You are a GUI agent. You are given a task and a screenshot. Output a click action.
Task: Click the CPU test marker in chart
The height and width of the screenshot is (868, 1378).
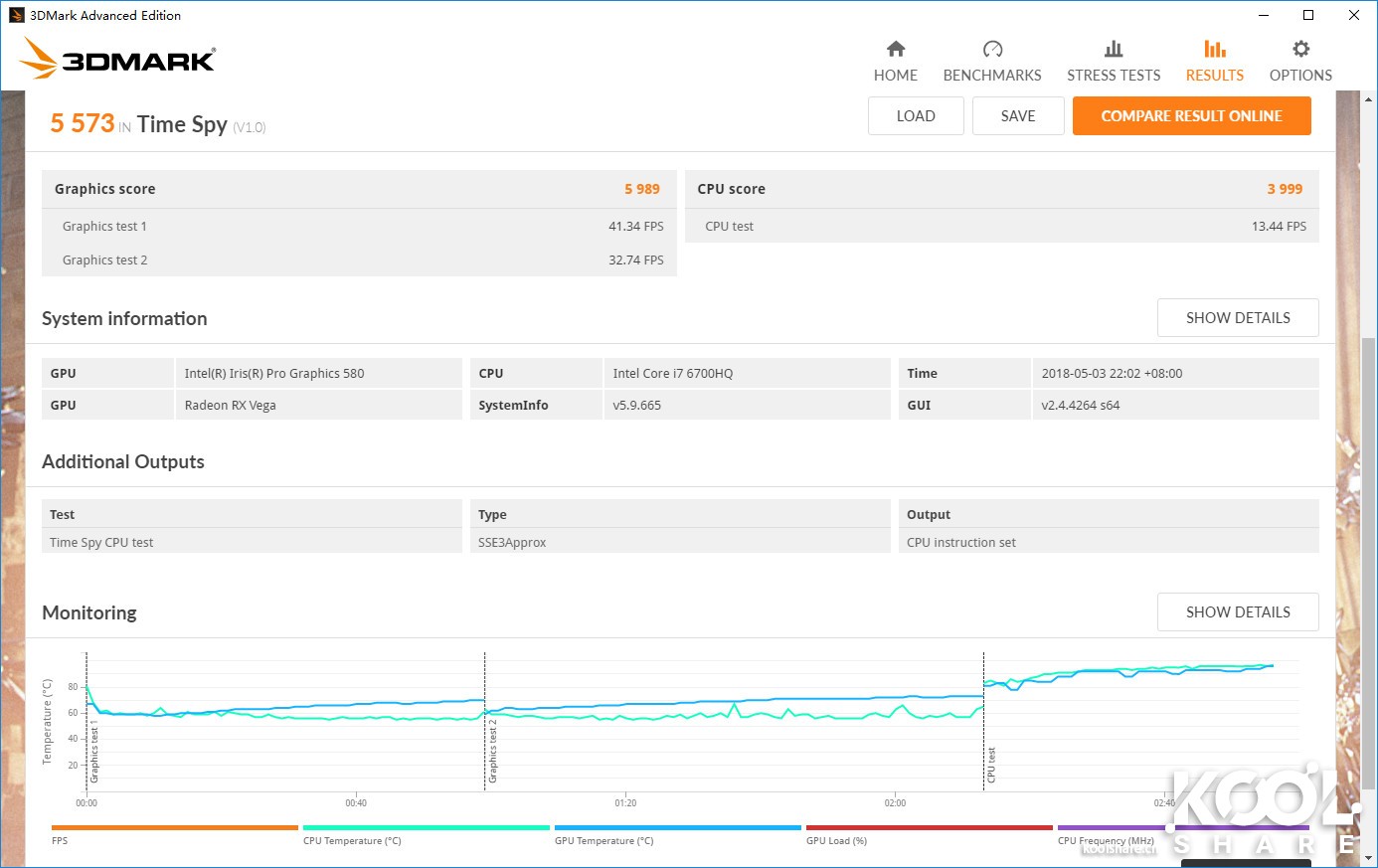point(991,765)
